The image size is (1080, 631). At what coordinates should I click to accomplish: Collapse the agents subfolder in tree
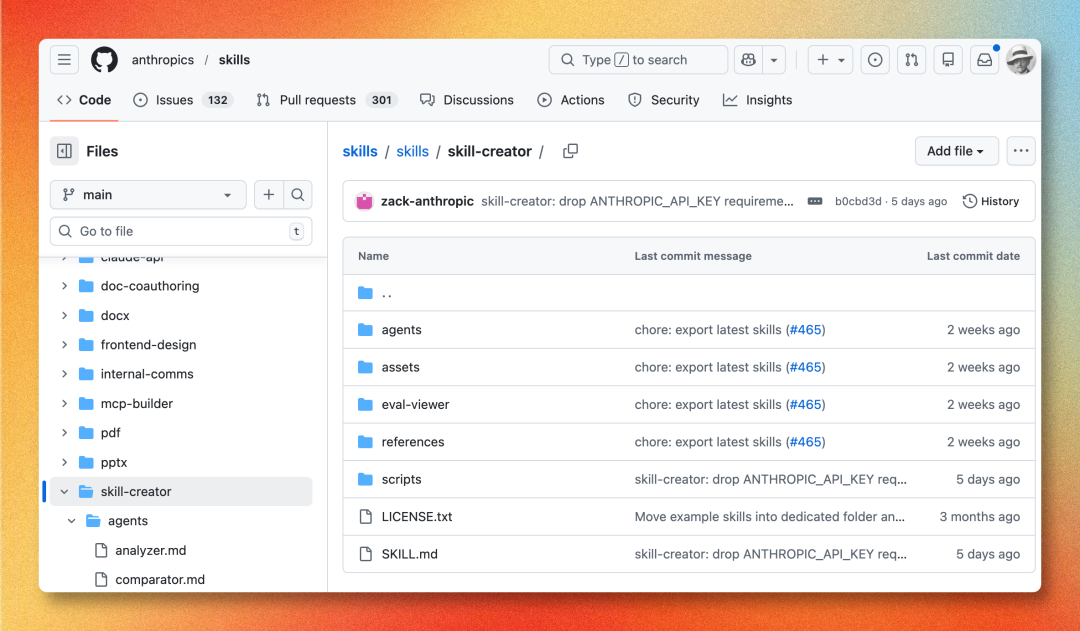pos(72,521)
